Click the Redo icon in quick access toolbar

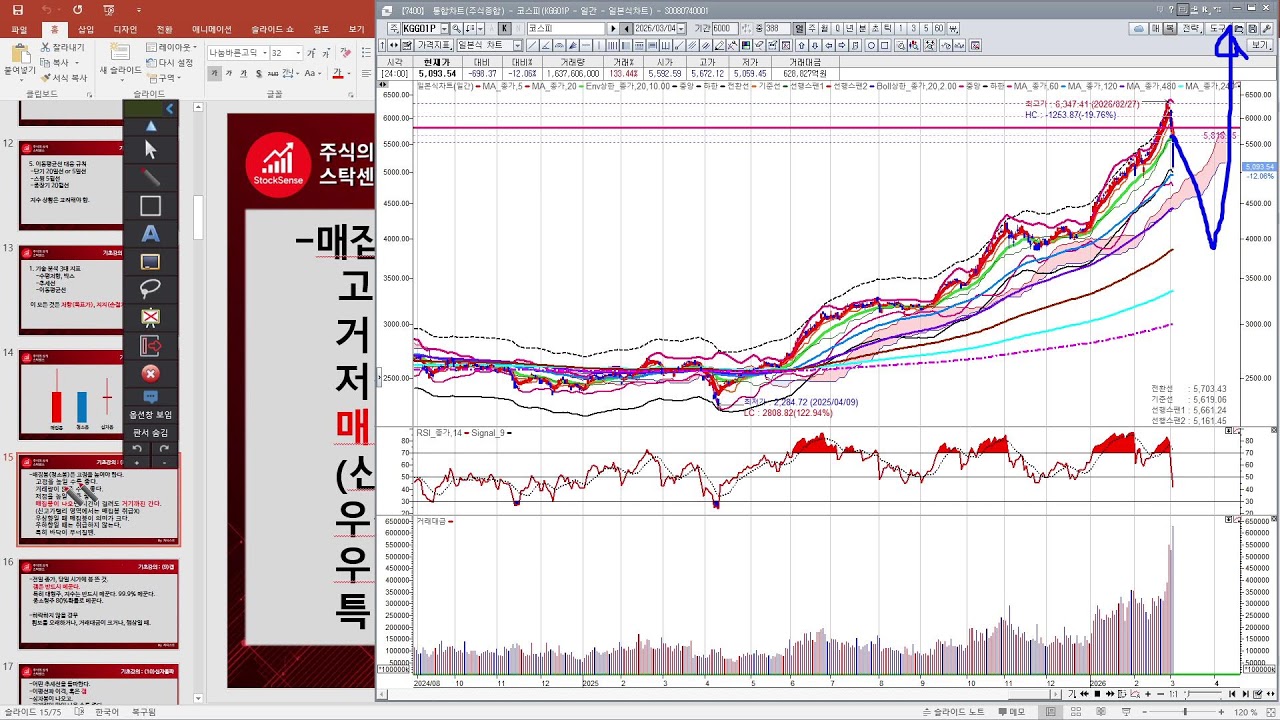coord(78,10)
